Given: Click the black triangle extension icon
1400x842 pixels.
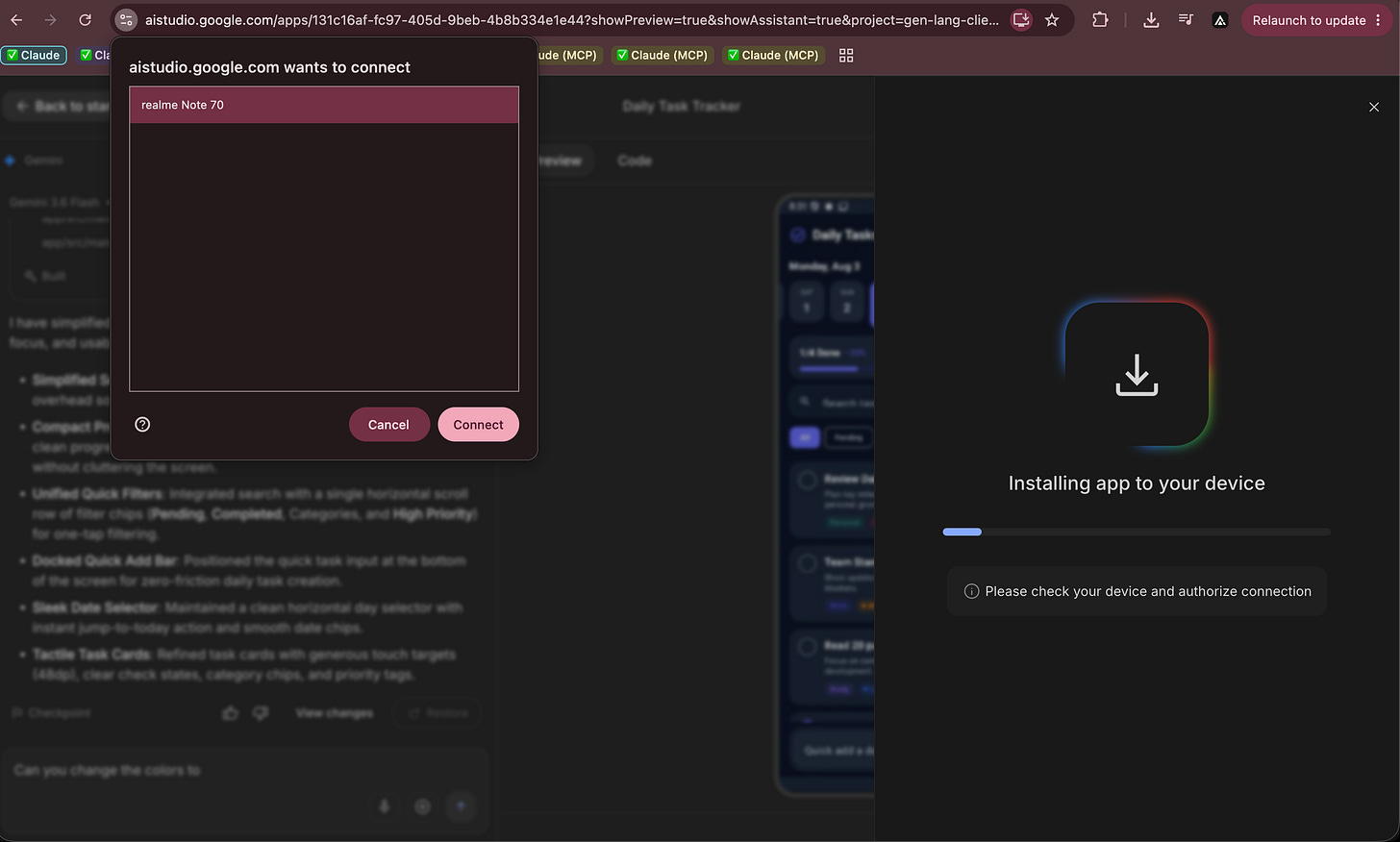Looking at the screenshot, I should 1220,20.
